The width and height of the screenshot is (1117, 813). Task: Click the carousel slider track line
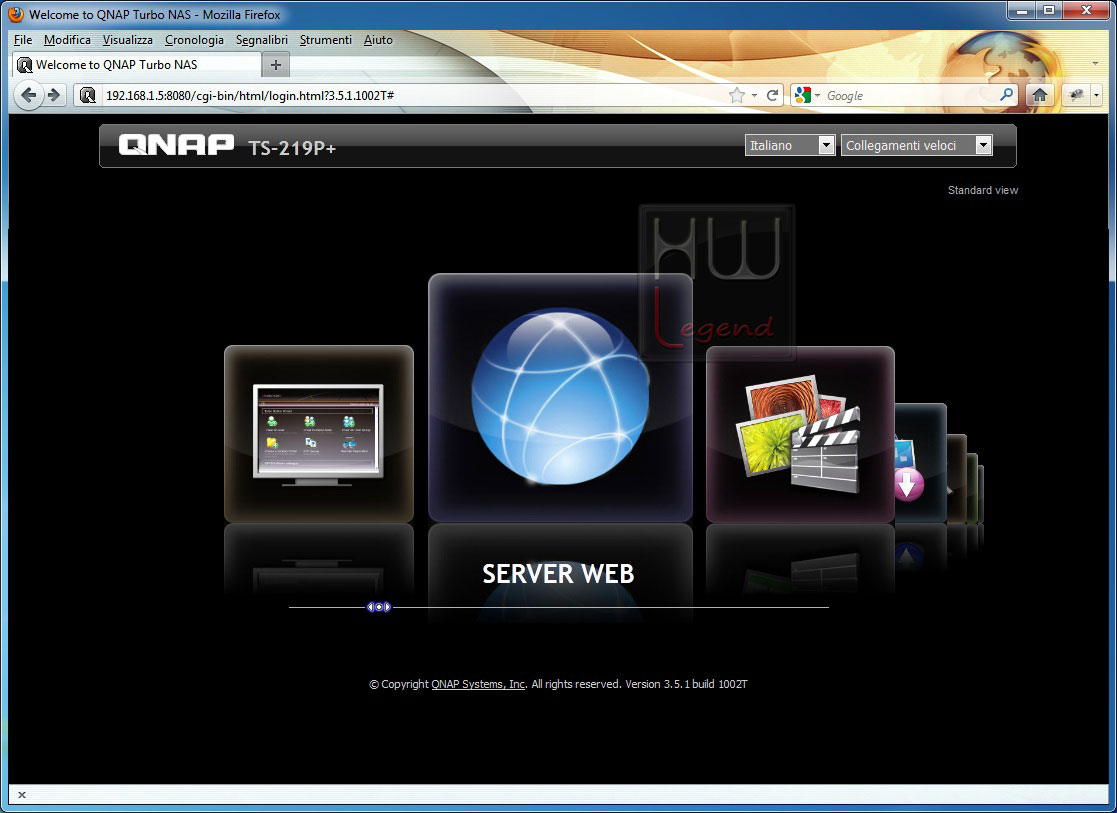pyautogui.click(x=558, y=608)
